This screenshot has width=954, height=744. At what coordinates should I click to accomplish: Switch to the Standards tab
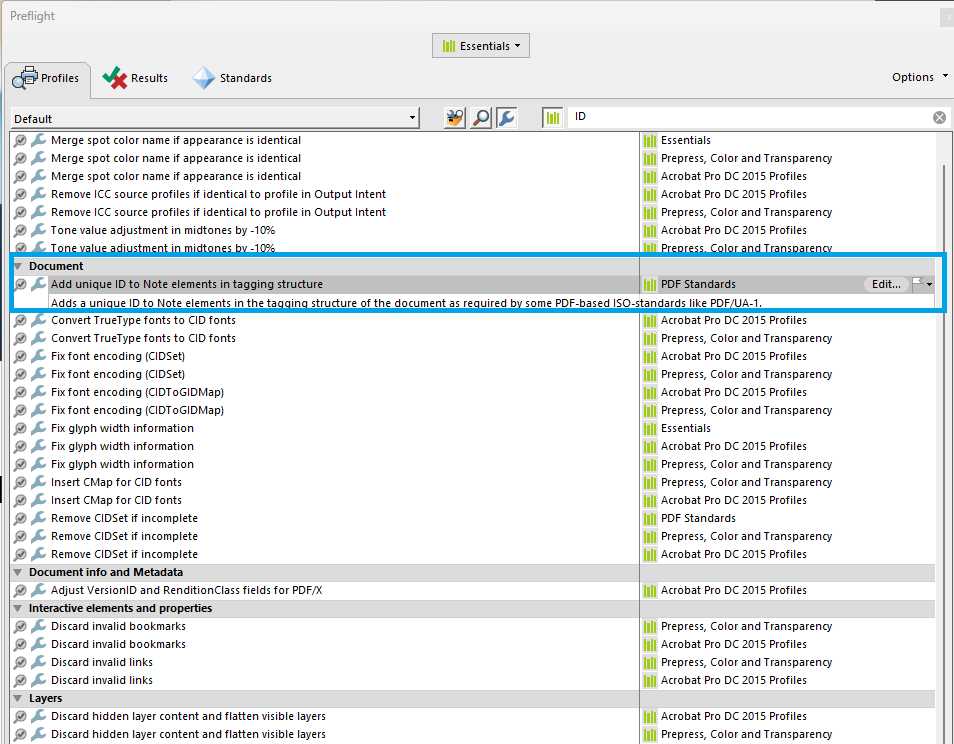pos(232,78)
